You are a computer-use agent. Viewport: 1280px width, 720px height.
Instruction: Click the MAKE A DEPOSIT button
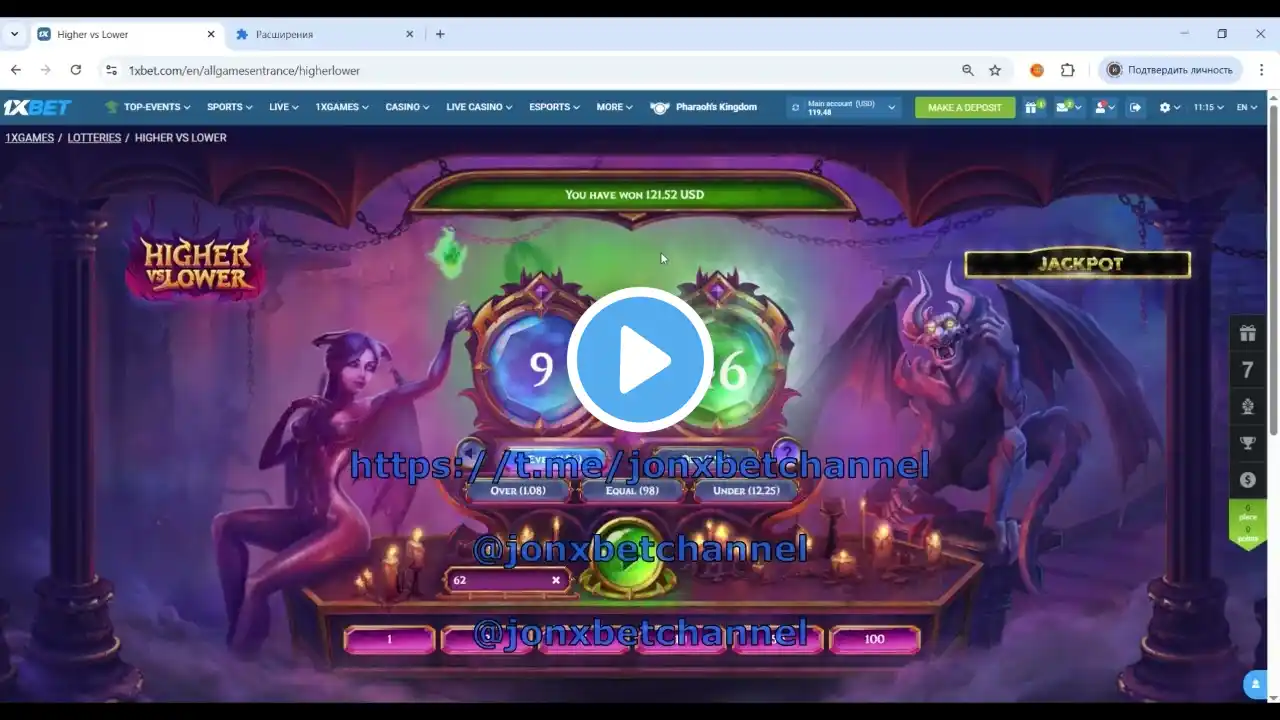click(x=965, y=107)
